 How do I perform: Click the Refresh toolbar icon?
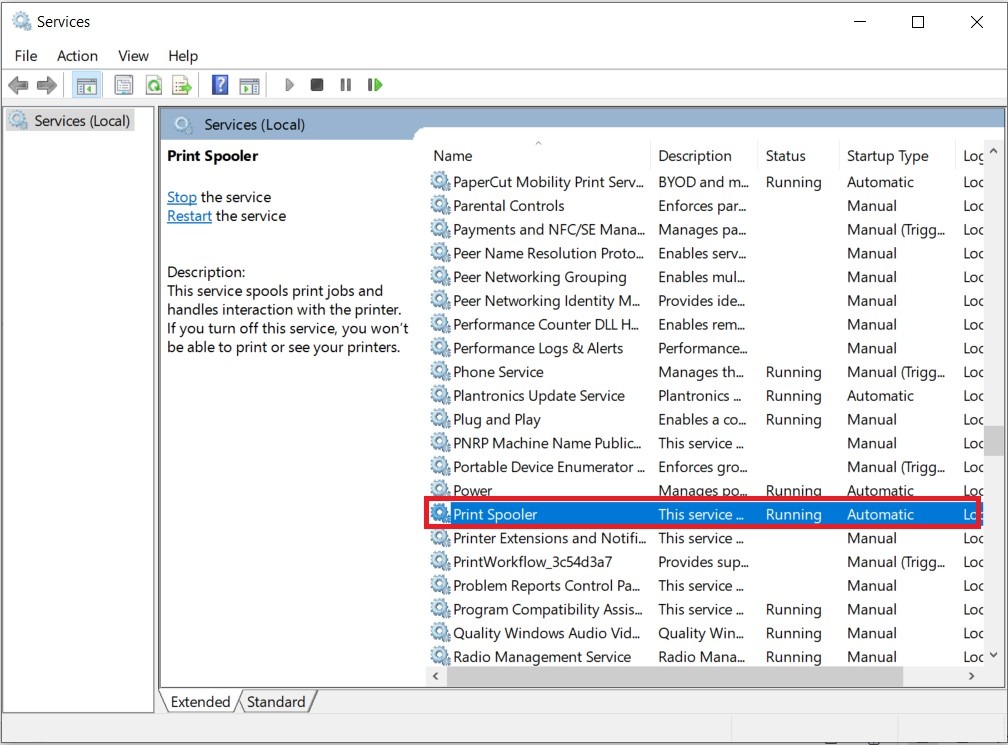coord(153,85)
